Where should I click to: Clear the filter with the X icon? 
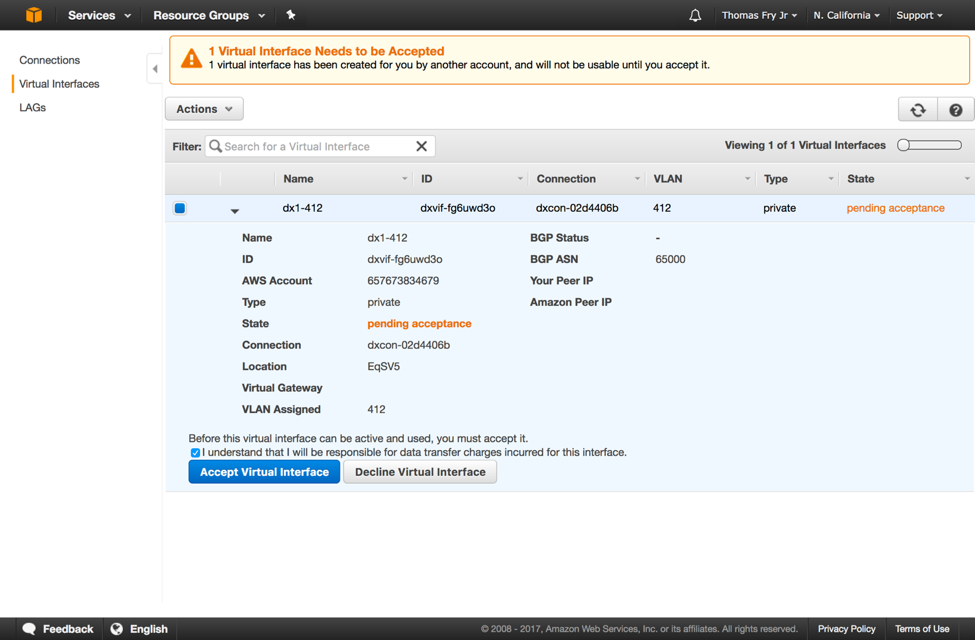pos(421,146)
